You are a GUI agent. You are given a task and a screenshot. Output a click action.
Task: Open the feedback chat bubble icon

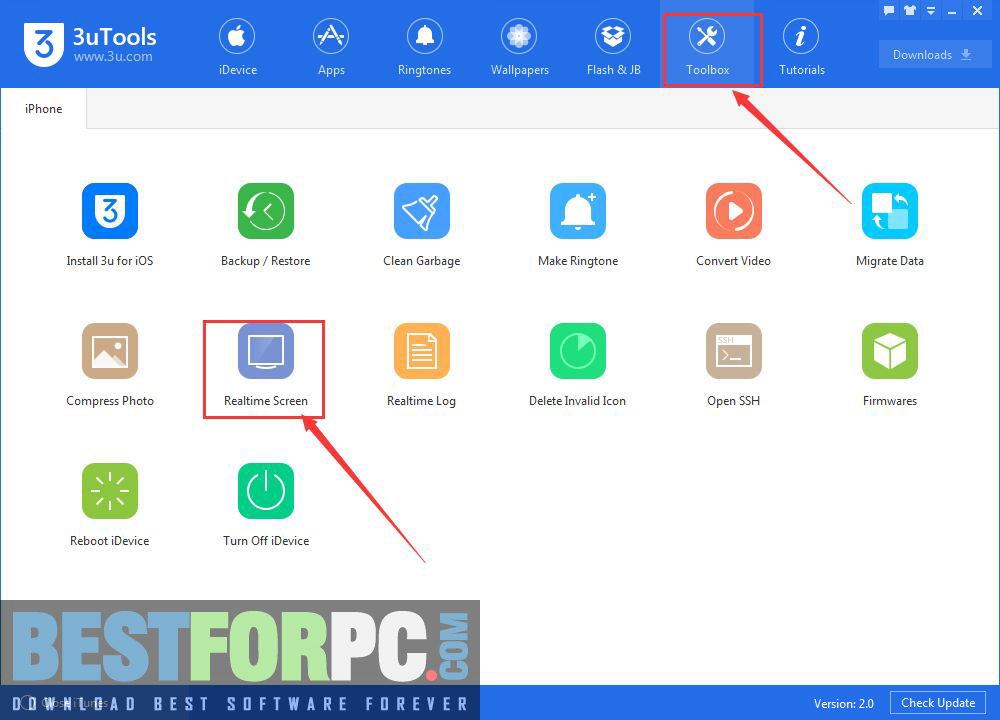[889, 10]
